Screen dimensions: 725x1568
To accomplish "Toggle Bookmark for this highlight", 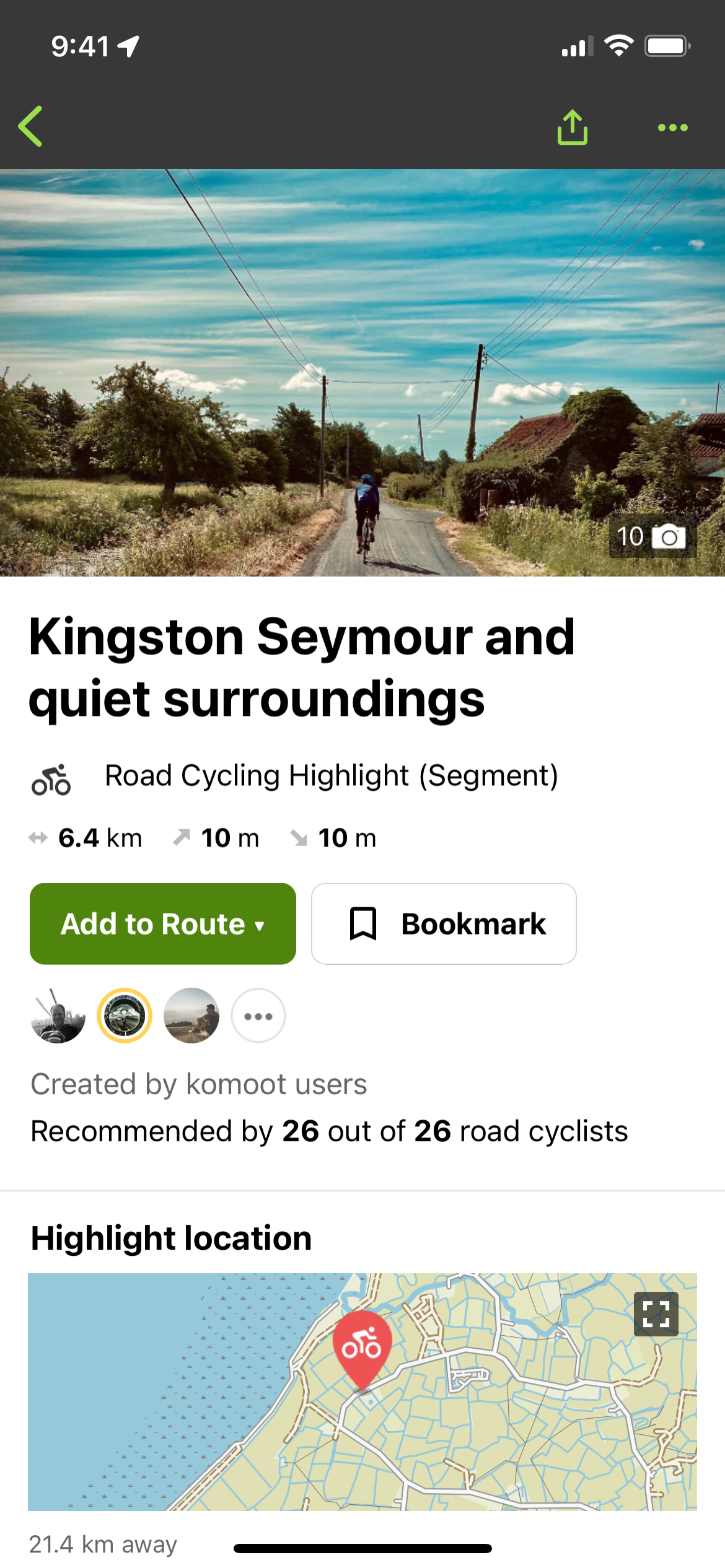I will [x=444, y=923].
